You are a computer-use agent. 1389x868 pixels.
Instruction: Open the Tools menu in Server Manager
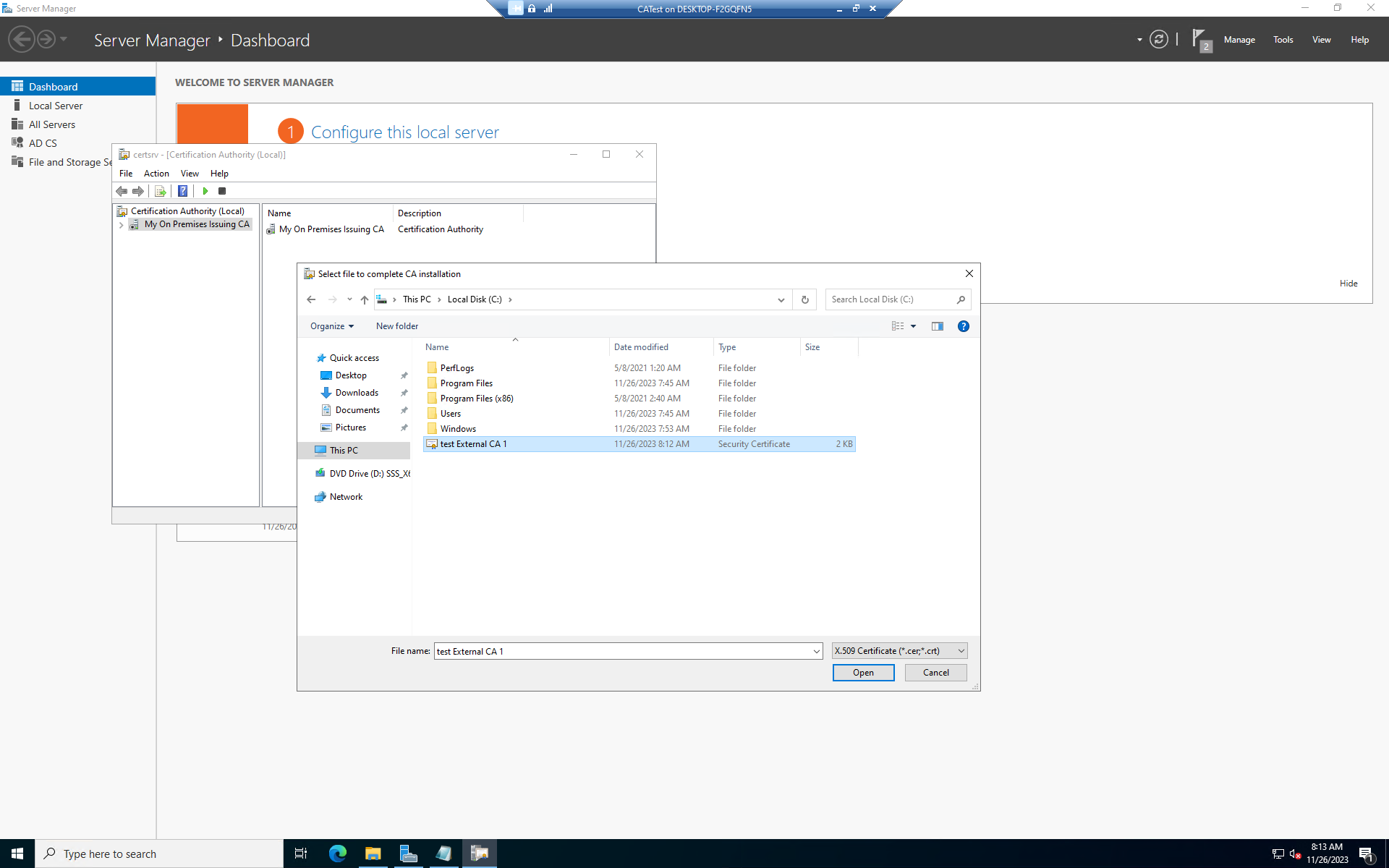(1283, 40)
